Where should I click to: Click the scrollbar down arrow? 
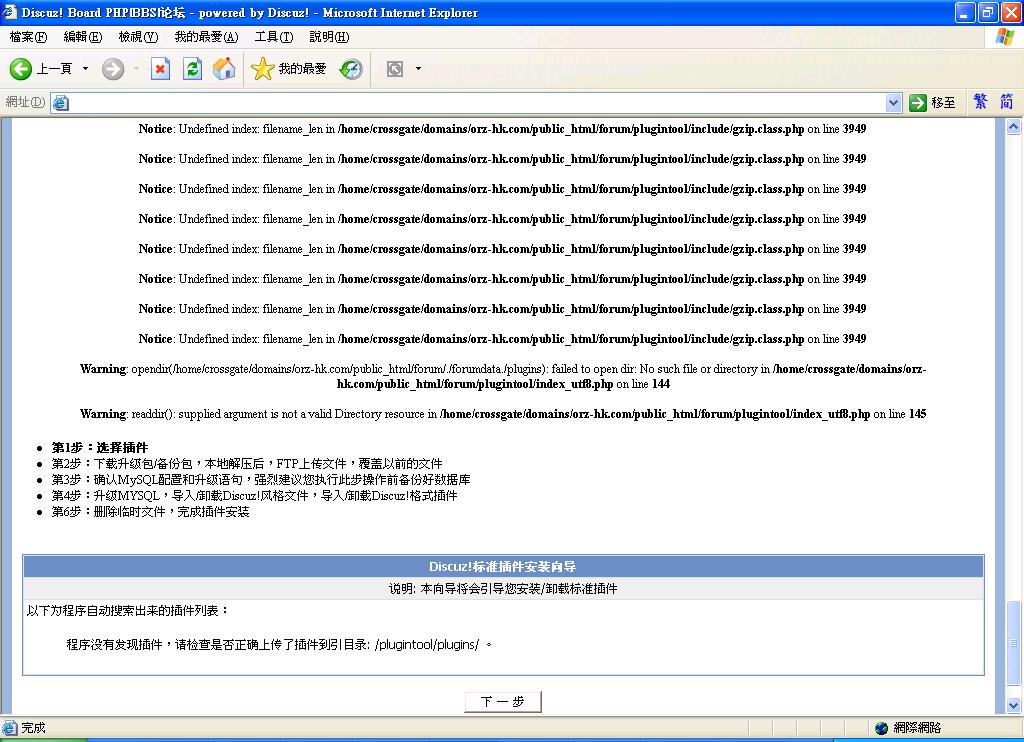click(1013, 705)
